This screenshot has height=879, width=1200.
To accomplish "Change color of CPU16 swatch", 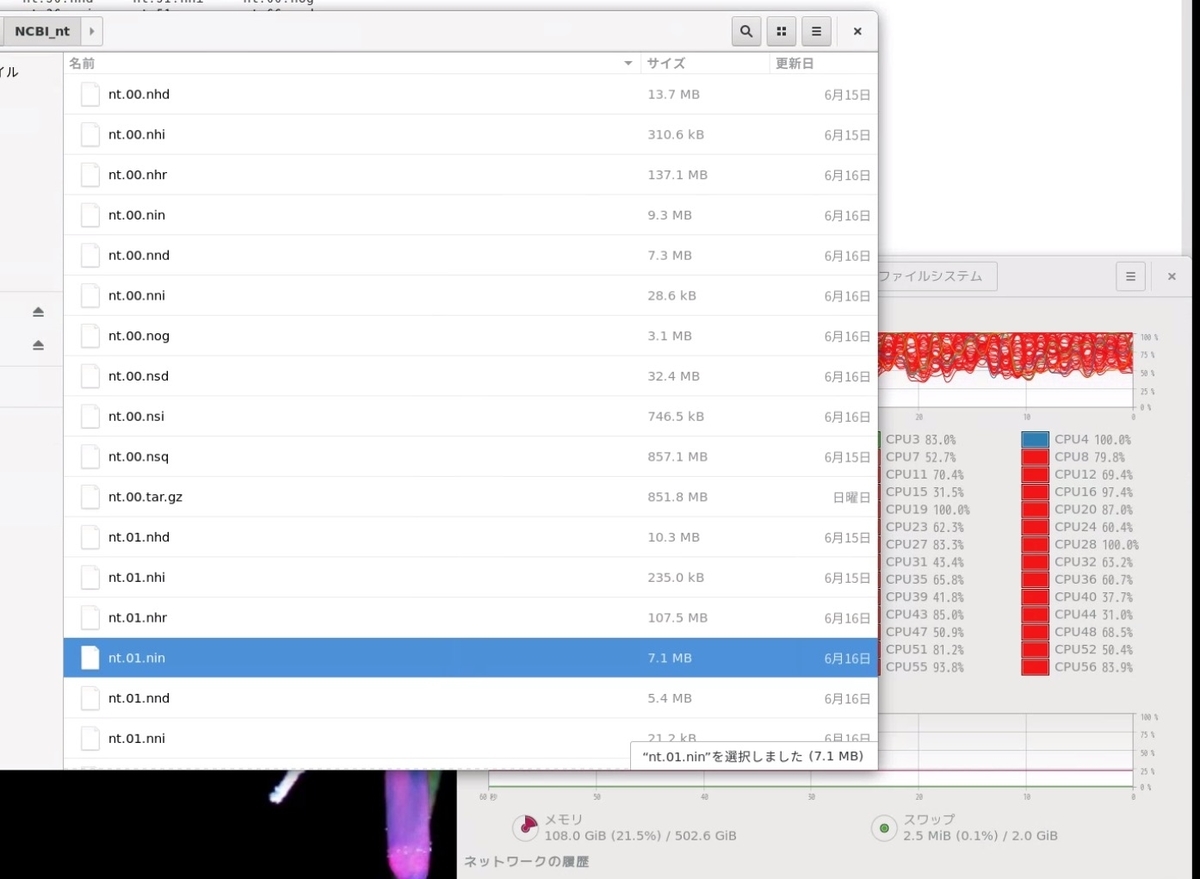I will [1035, 492].
